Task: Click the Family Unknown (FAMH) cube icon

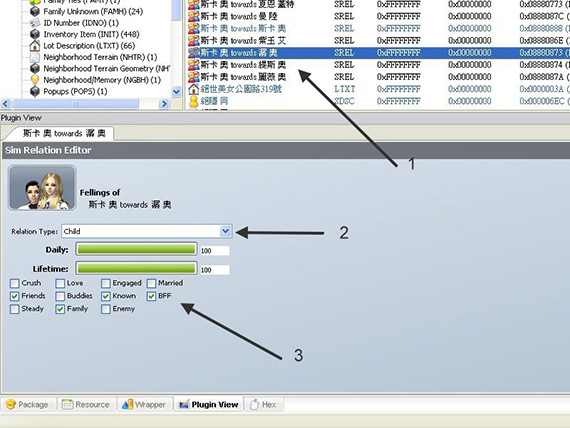Action: coord(35,11)
